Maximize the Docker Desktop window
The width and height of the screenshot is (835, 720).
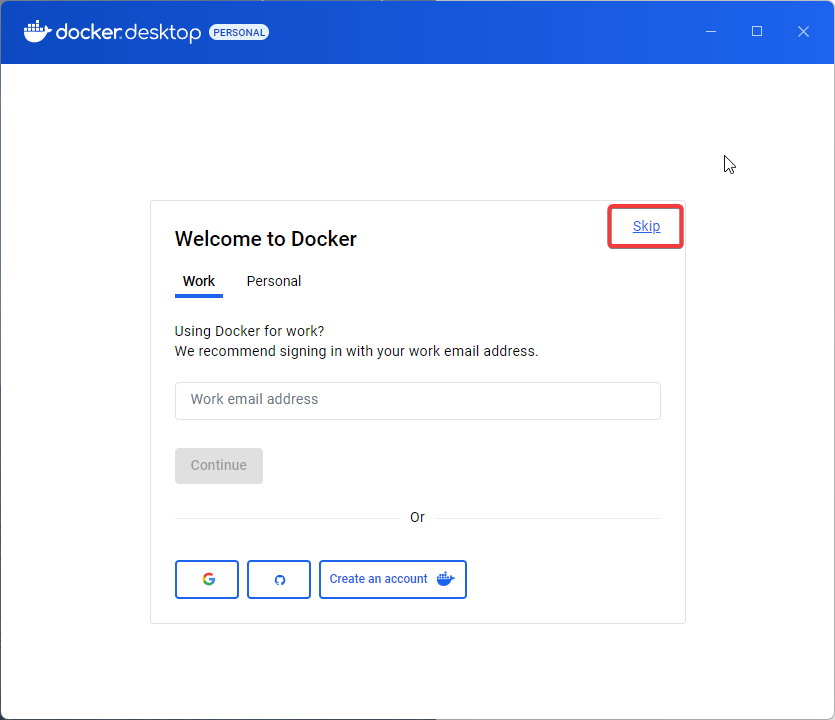tap(757, 31)
